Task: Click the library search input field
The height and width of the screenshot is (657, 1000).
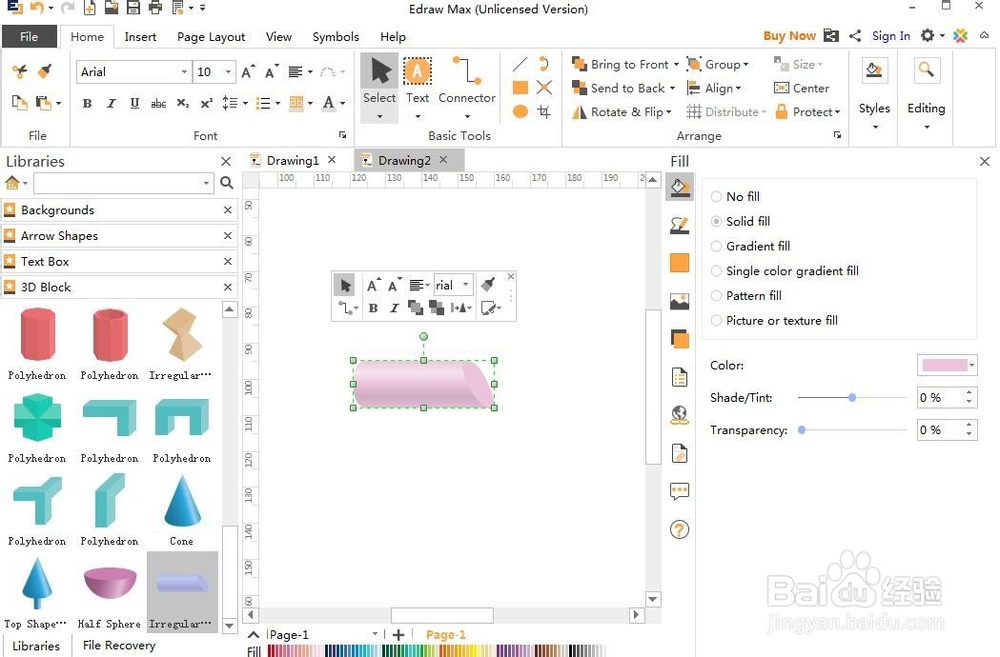Action: coord(123,183)
